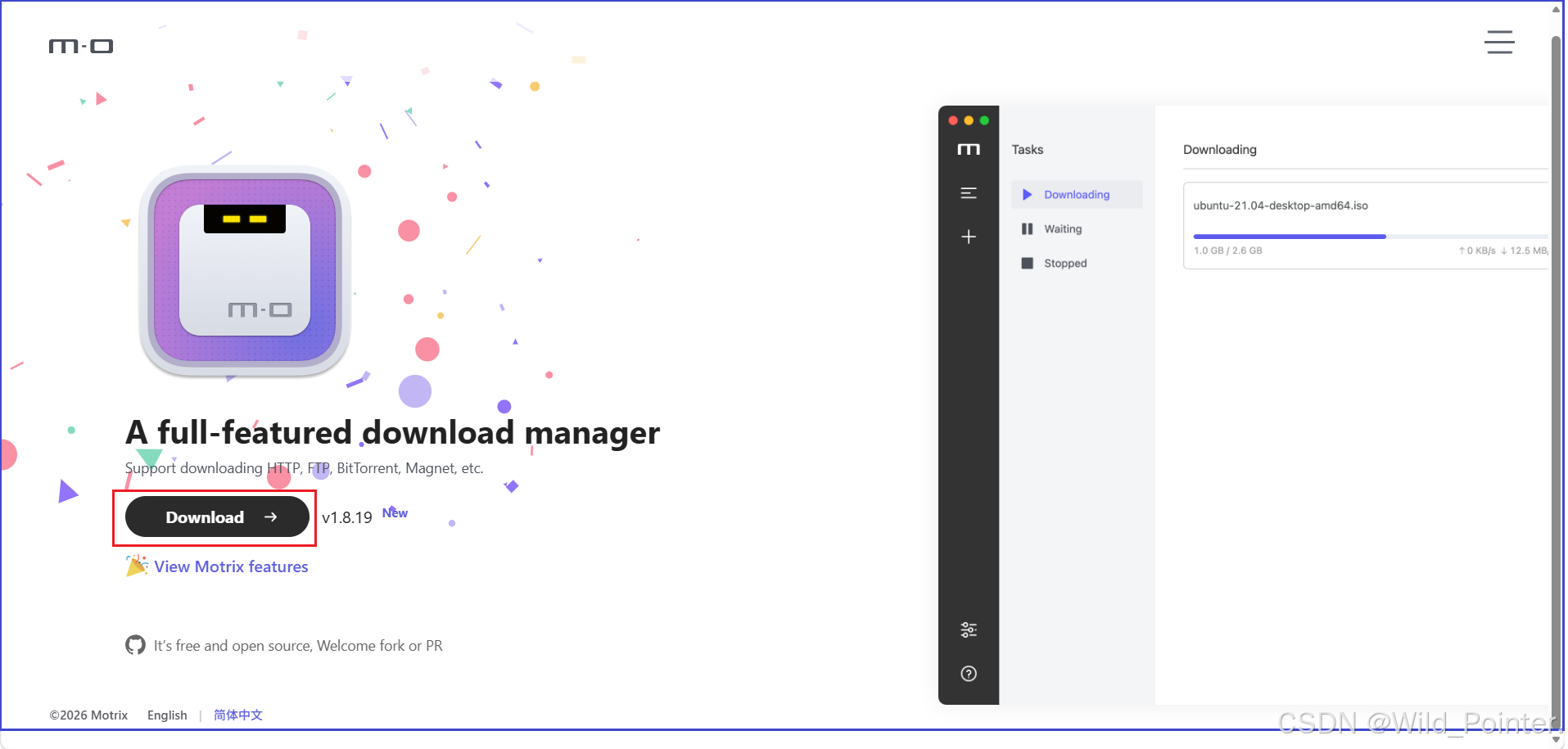This screenshot has width=1568, height=749.
Task: Open the hamburger menu at top right
Action: 1499,42
